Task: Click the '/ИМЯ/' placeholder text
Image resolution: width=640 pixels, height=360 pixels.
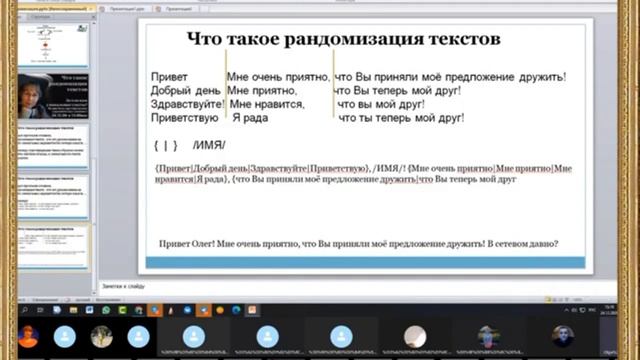Action: (209, 145)
